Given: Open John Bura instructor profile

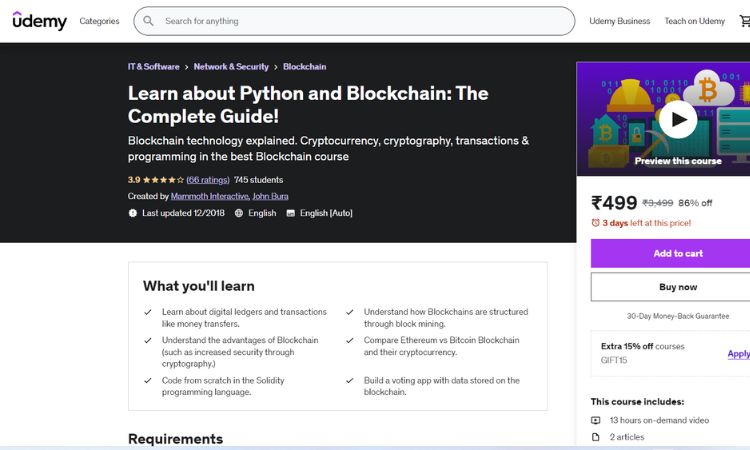Looking at the screenshot, I should pyautogui.click(x=270, y=196).
